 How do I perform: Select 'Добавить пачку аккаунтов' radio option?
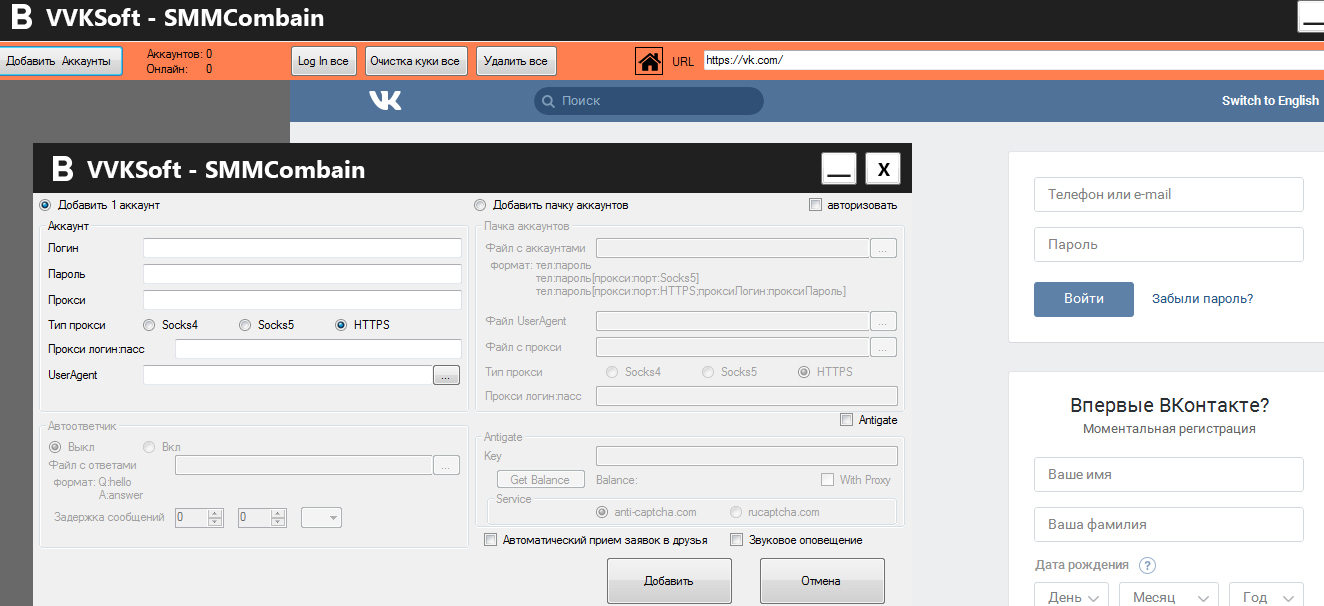pyautogui.click(x=480, y=205)
